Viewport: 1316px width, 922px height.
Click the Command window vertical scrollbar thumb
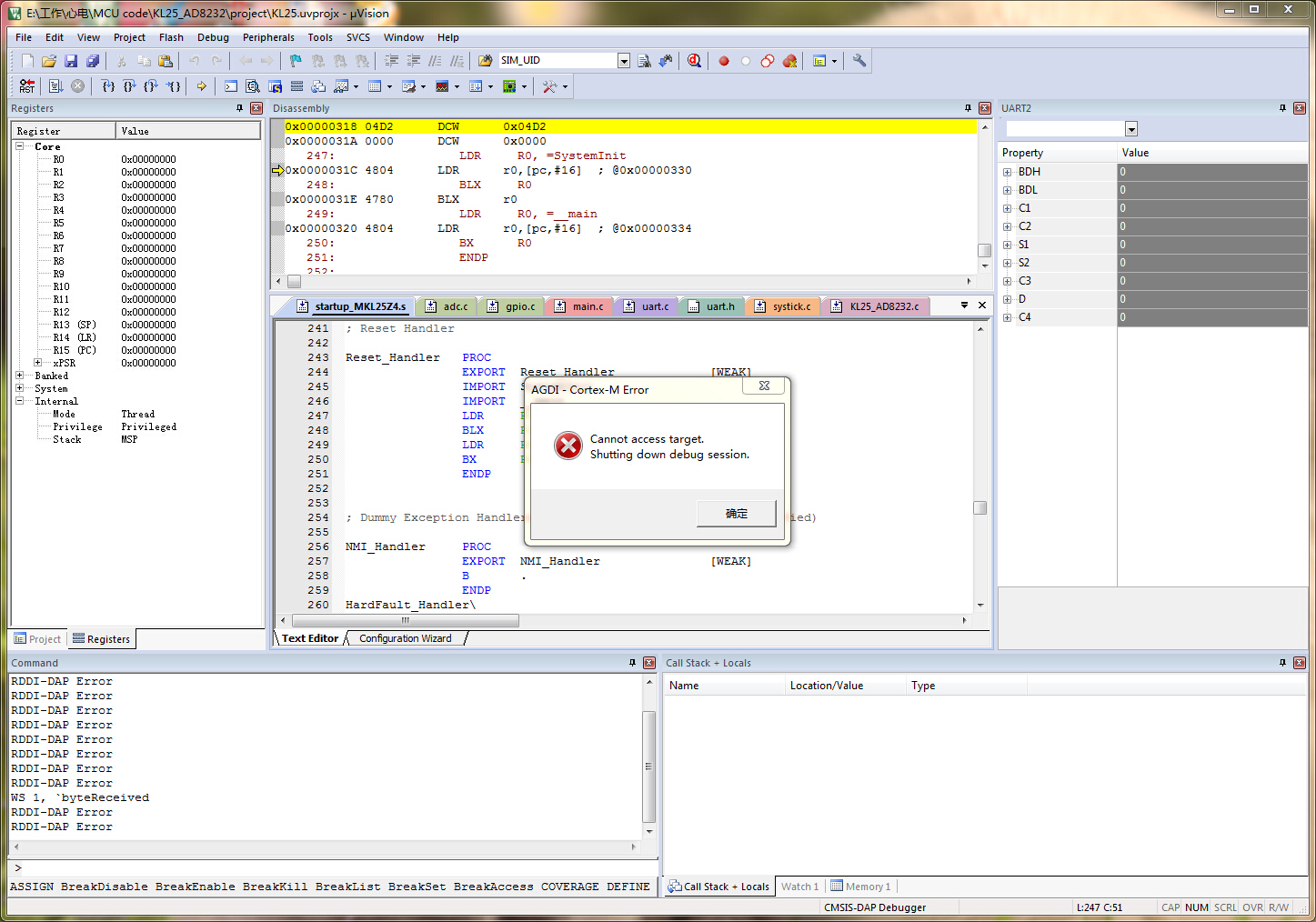[649, 767]
